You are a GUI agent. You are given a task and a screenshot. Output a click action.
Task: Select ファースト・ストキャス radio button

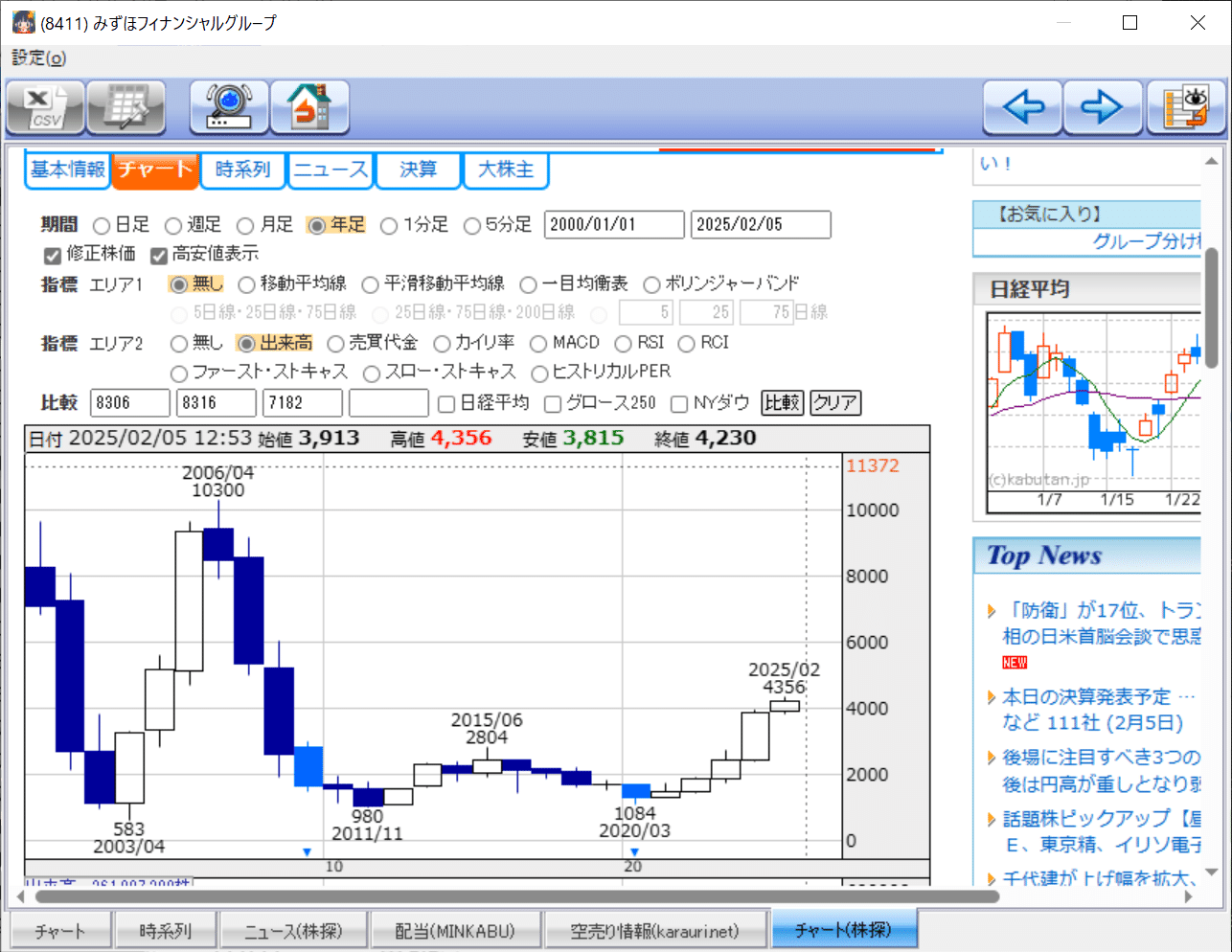pos(178,373)
